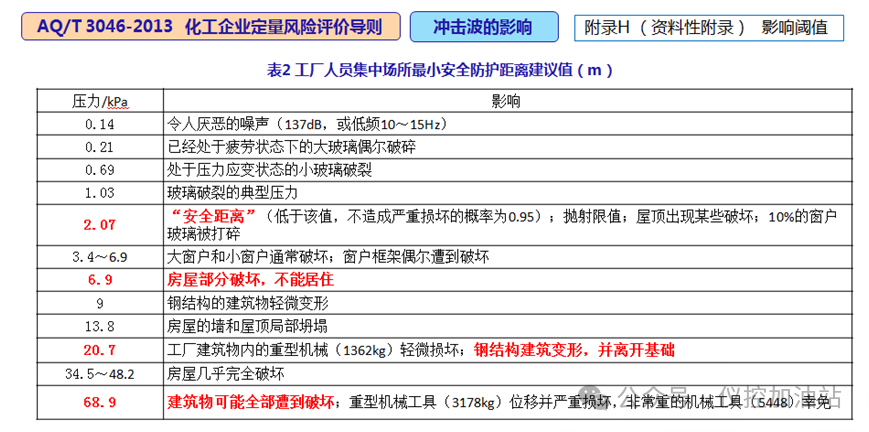This screenshot has width=869, height=432.
Task: Click the 冲击波的影响 blue box
Action: [x=484, y=27]
